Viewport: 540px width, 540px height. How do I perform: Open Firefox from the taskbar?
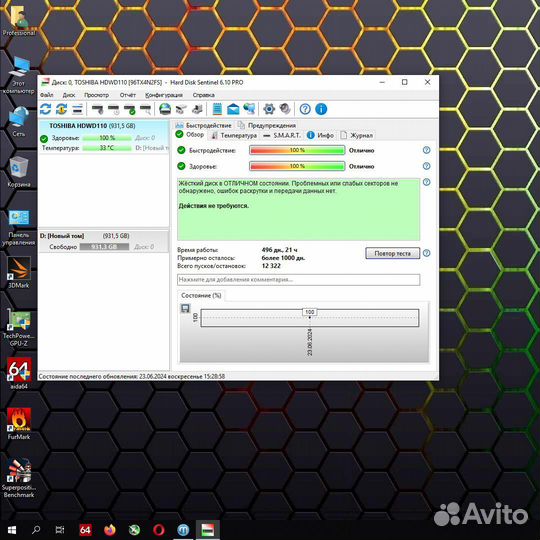click(x=110, y=530)
